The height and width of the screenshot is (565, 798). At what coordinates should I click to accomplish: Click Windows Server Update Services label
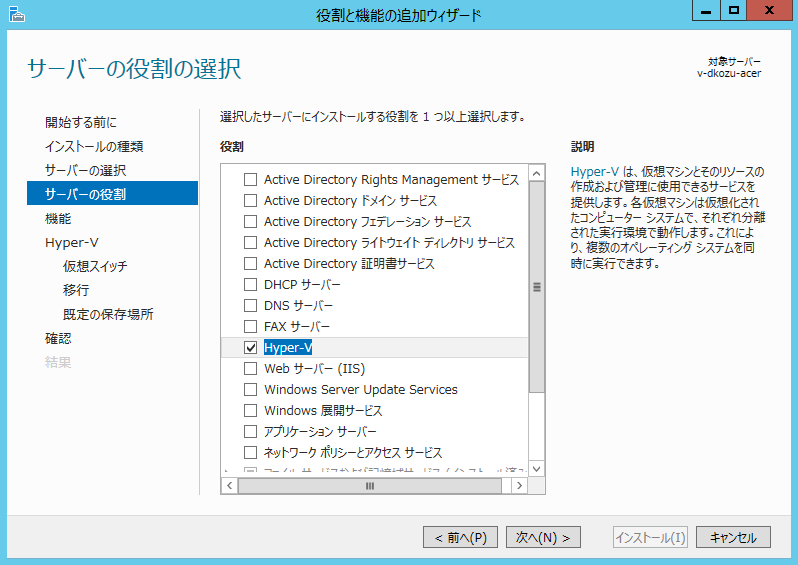[361, 389]
